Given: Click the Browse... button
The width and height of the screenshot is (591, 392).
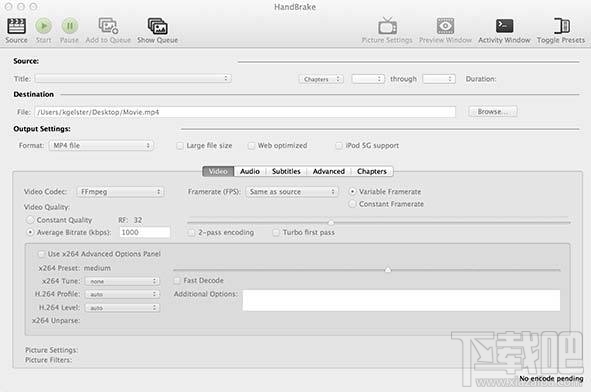Looking at the screenshot, I should tap(493, 112).
